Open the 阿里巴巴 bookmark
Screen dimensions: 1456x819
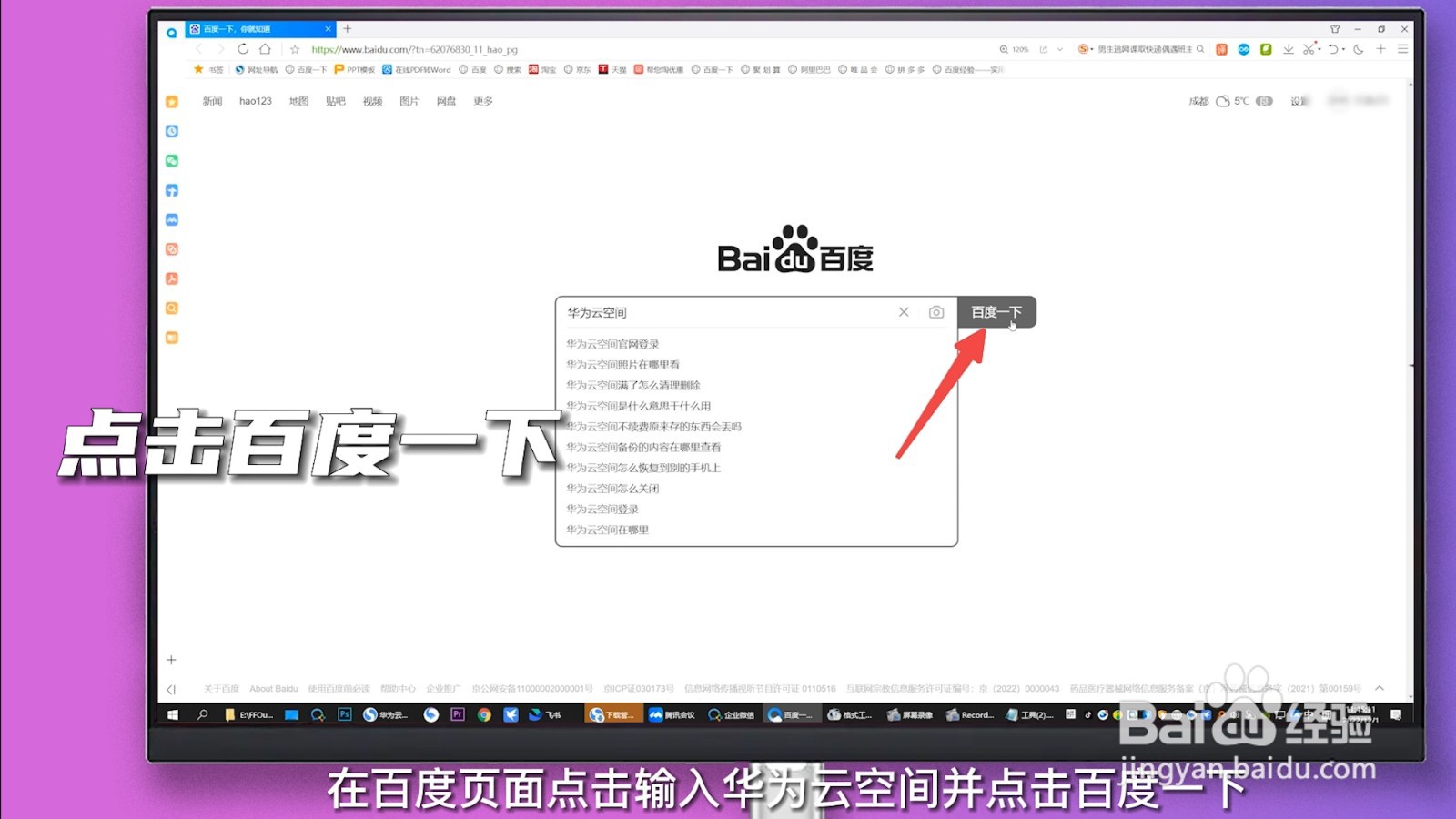click(x=809, y=69)
